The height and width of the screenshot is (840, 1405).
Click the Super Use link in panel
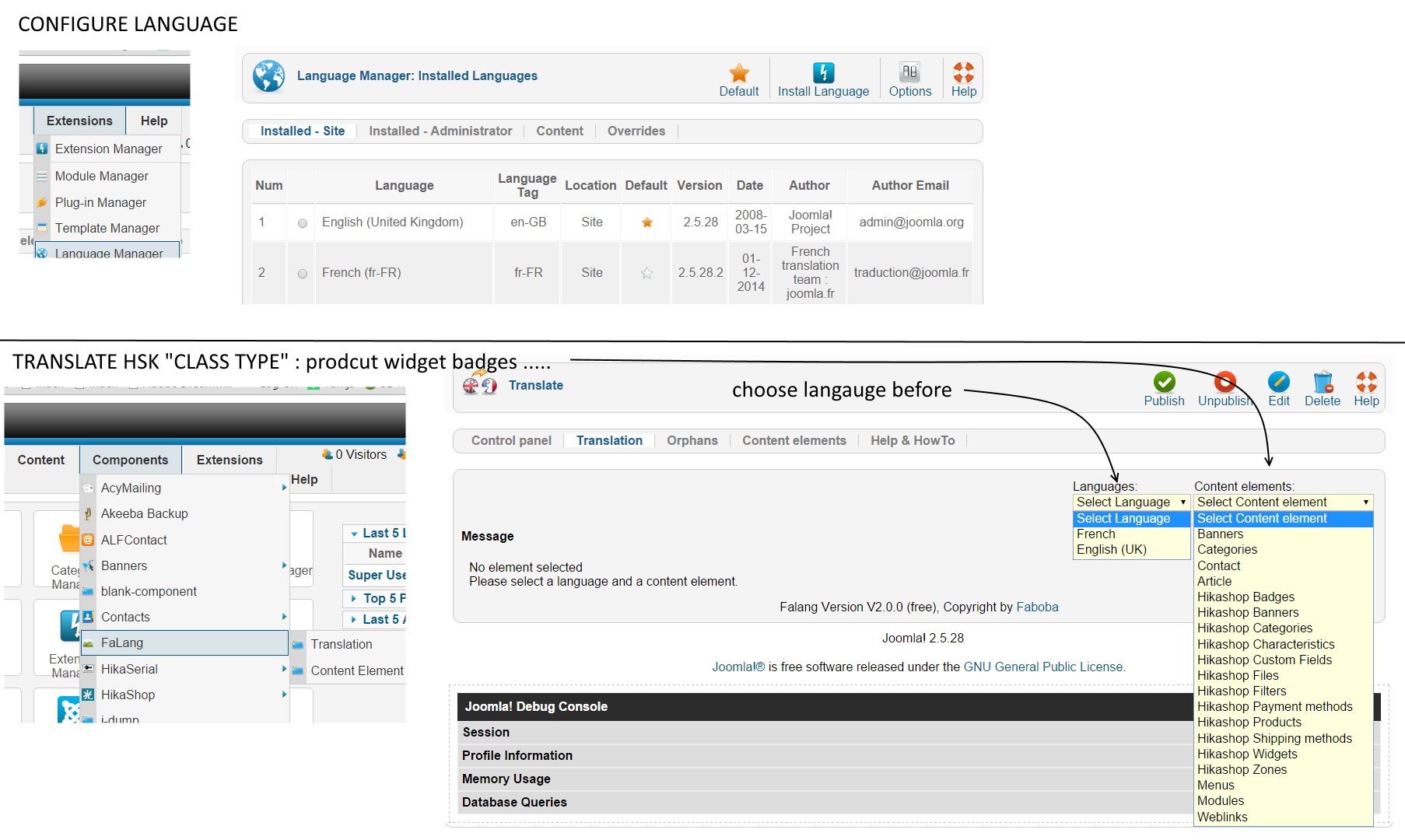[377, 576]
